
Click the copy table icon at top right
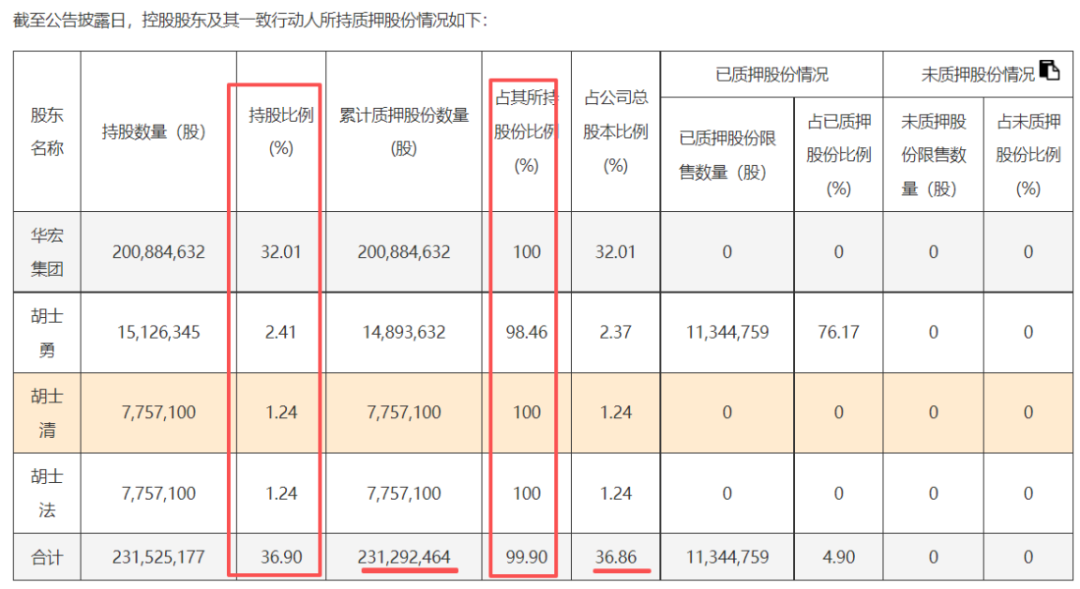click(1050, 70)
